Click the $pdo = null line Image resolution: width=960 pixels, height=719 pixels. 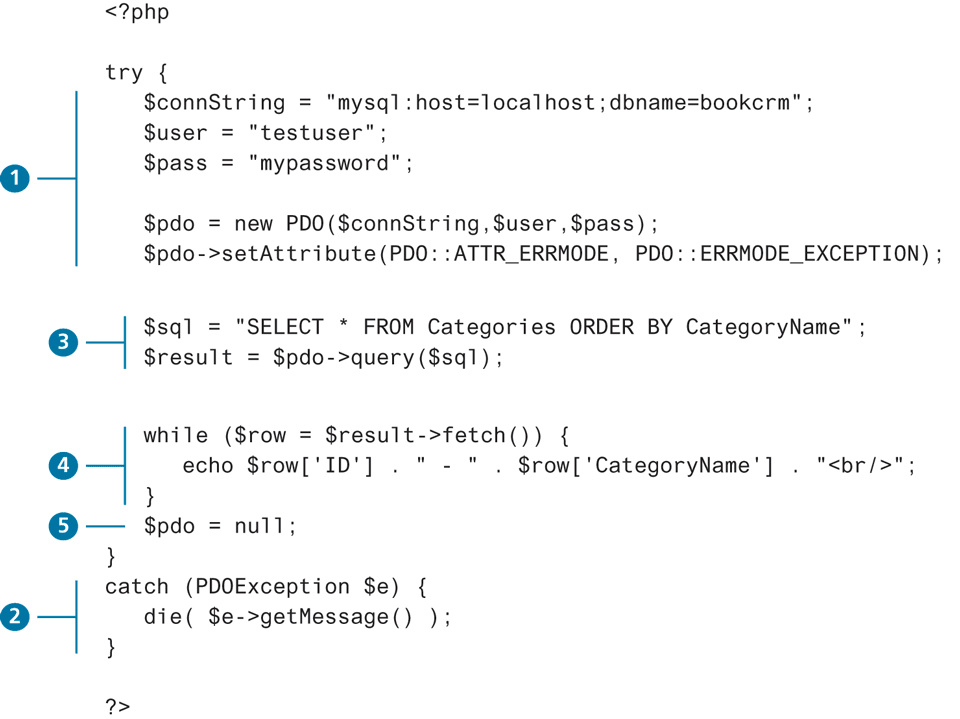point(220,526)
